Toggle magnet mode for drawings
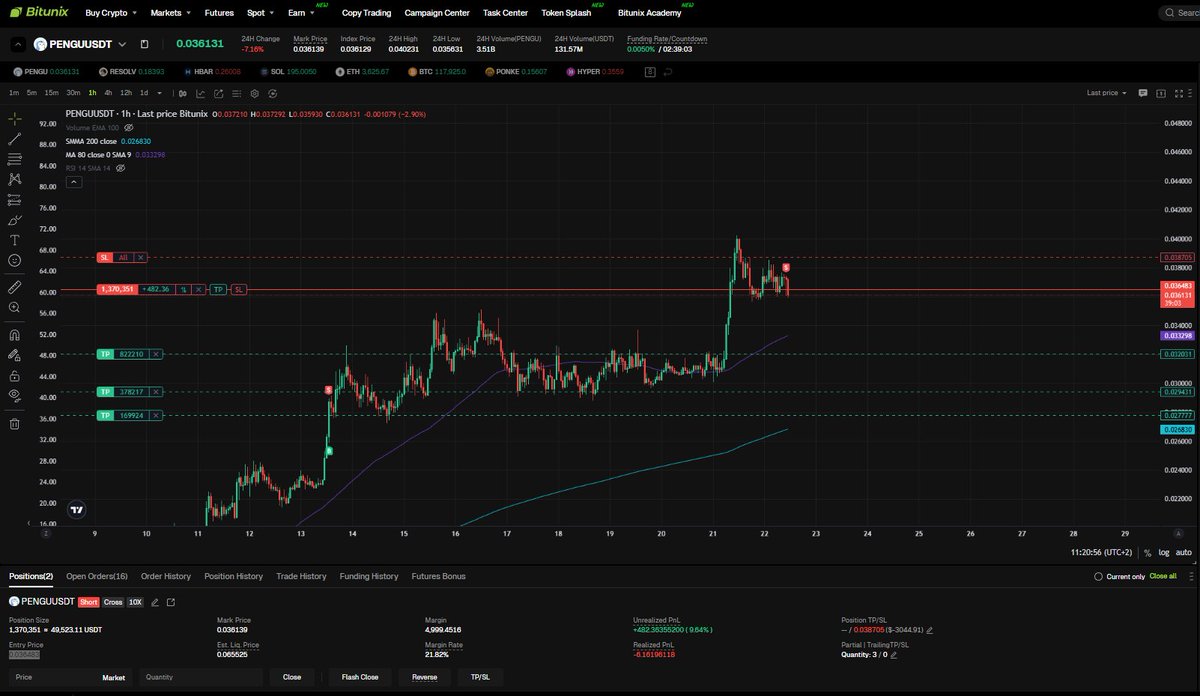 point(15,335)
